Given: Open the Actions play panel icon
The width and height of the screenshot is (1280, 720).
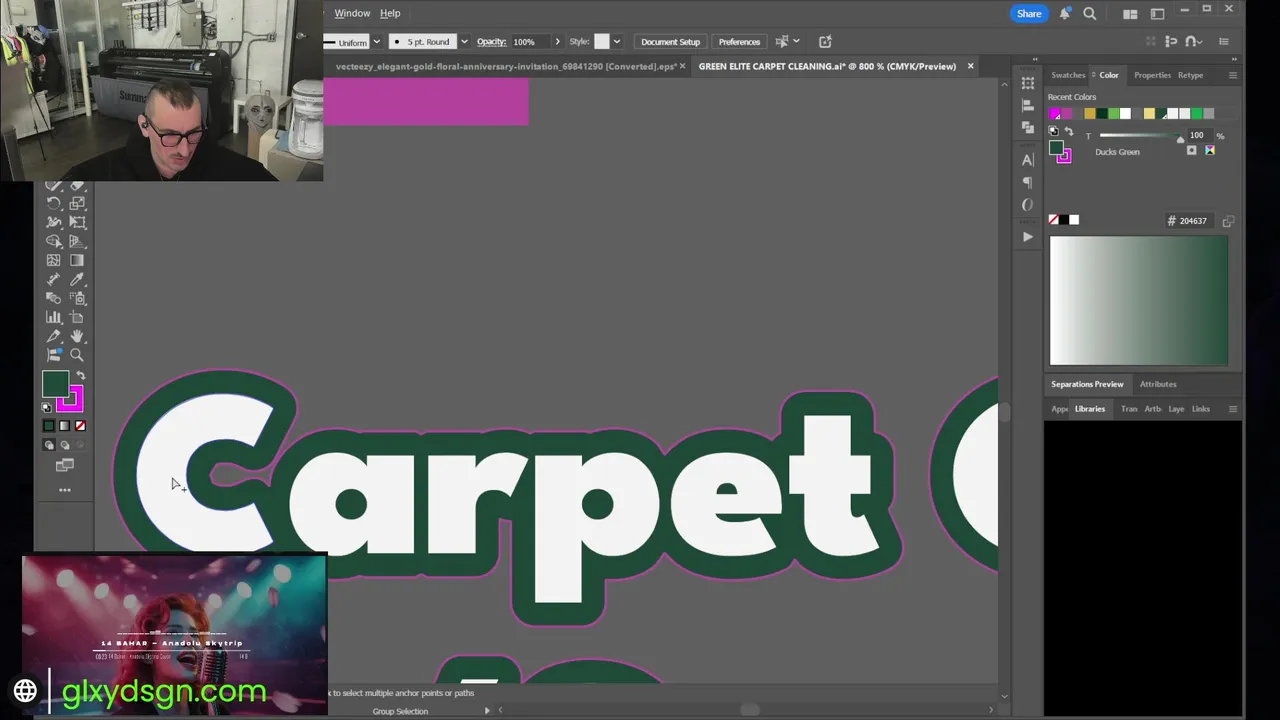Looking at the screenshot, I should pos(1027,237).
